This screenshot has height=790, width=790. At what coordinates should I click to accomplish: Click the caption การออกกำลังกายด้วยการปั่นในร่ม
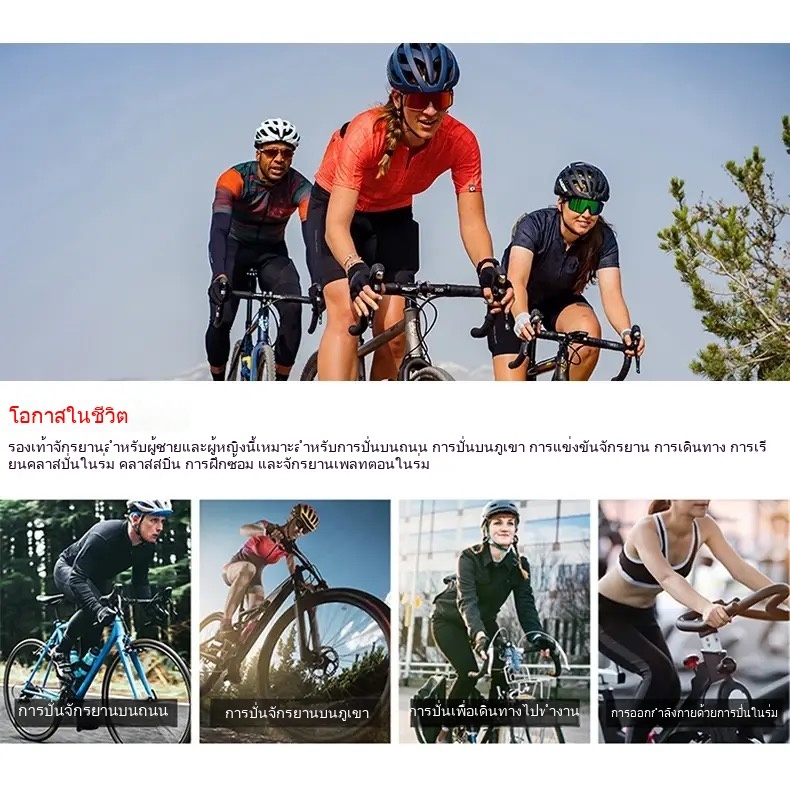click(x=694, y=713)
